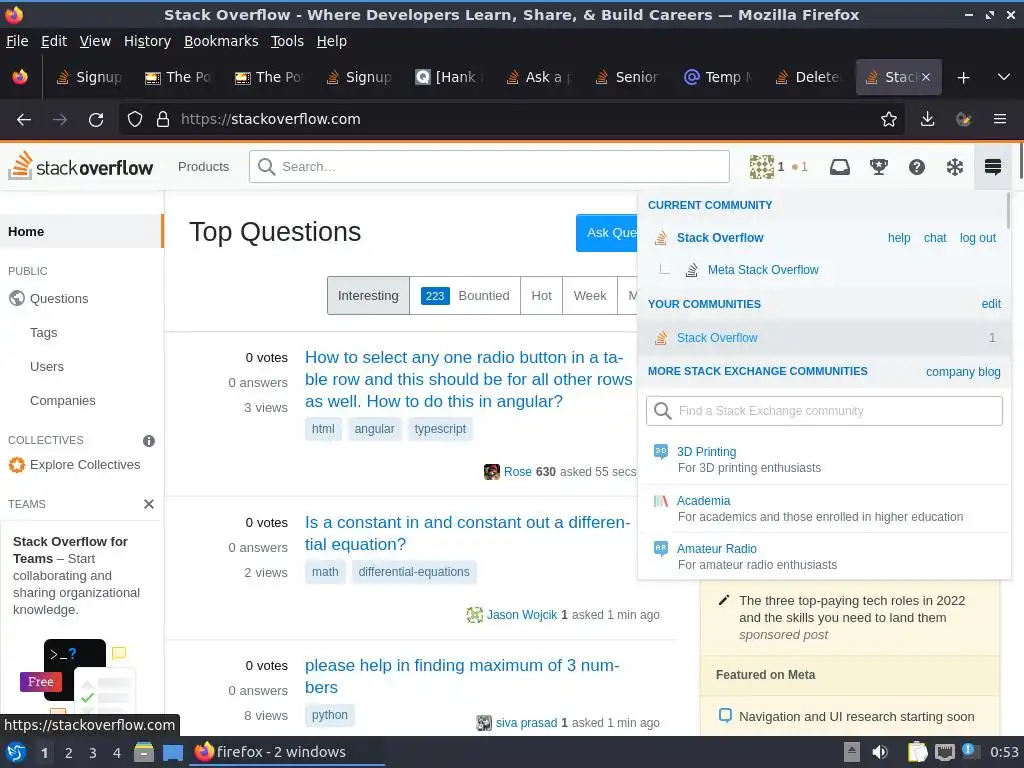This screenshot has height=768, width=1024.
Task: Expand the list all tabs chevron
Action: tap(1004, 77)
